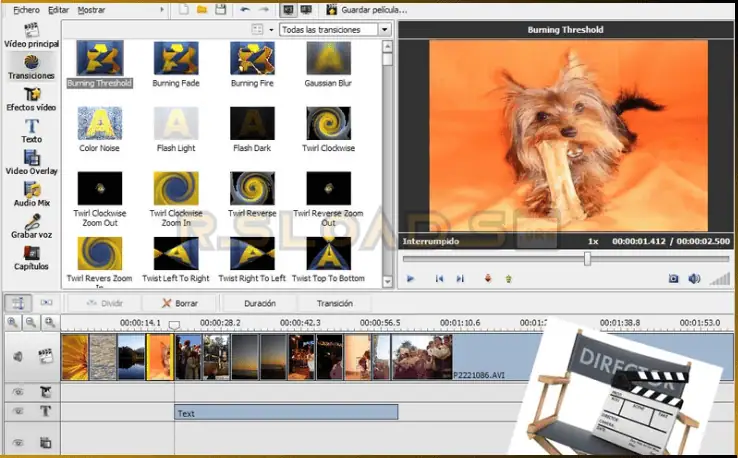Select the Twirl Clockwise transition thumbnail
The width and height of the screenshot is (738, 458).
(x=328, y=124)
